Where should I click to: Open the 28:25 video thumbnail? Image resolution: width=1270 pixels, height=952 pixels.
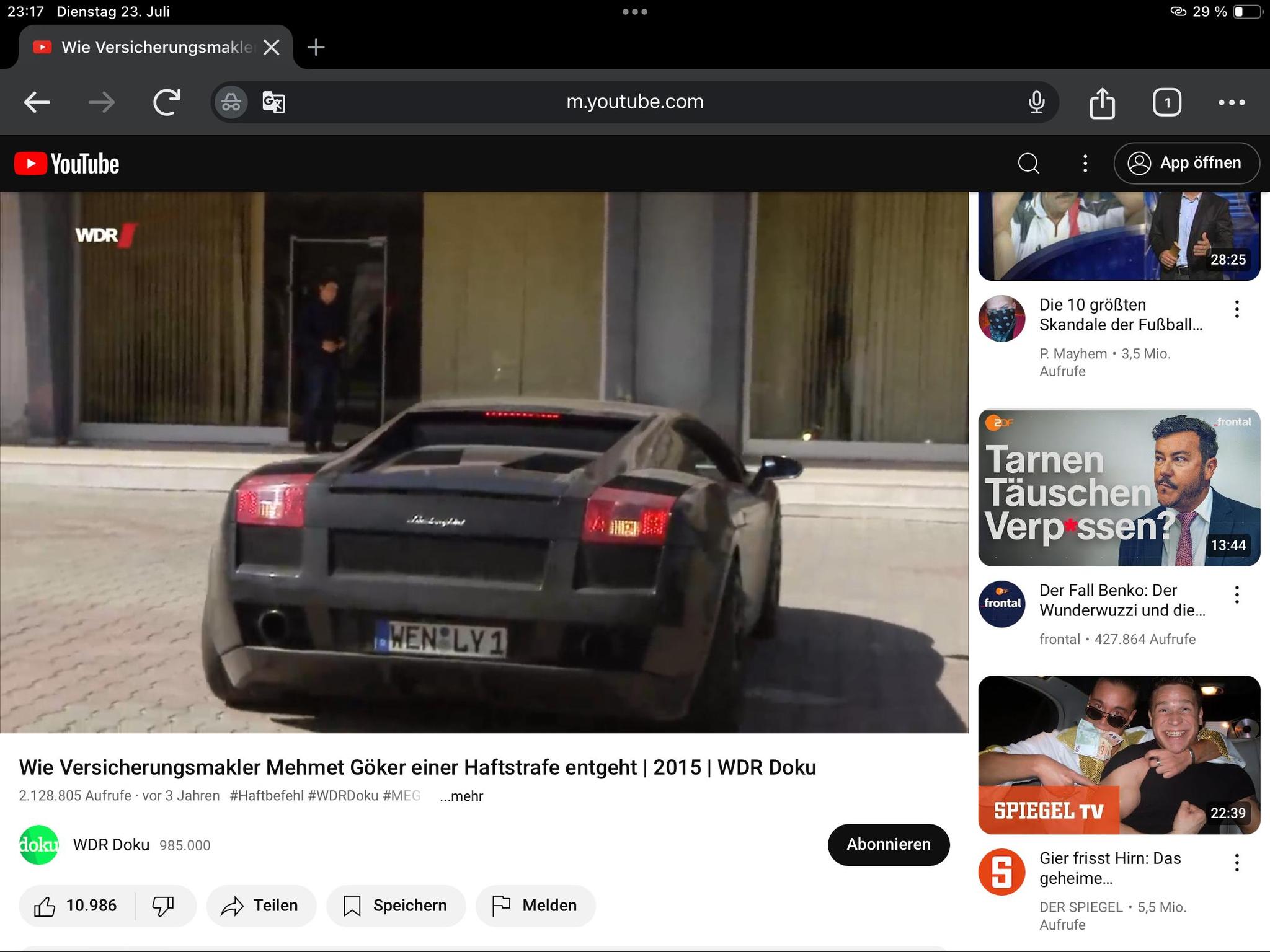coord(1119,236)
